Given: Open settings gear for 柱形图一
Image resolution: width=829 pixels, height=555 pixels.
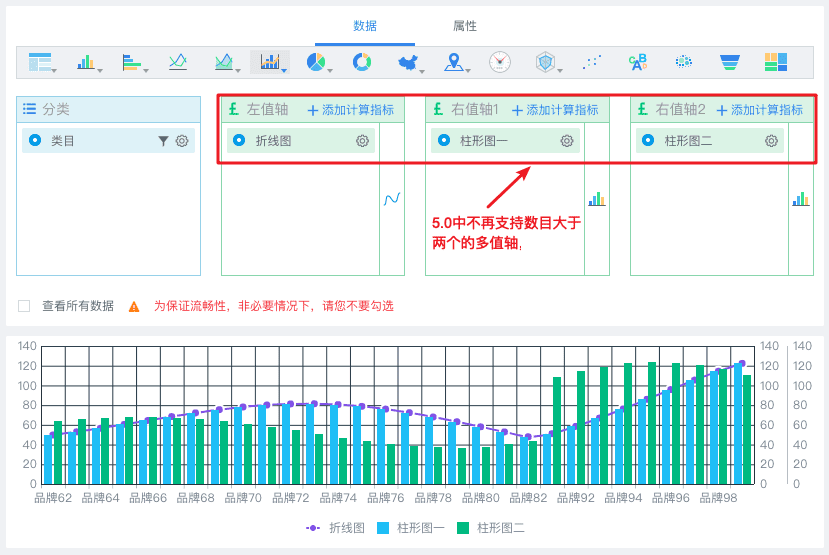Looking at the screenshot, I should click(567, 141).
